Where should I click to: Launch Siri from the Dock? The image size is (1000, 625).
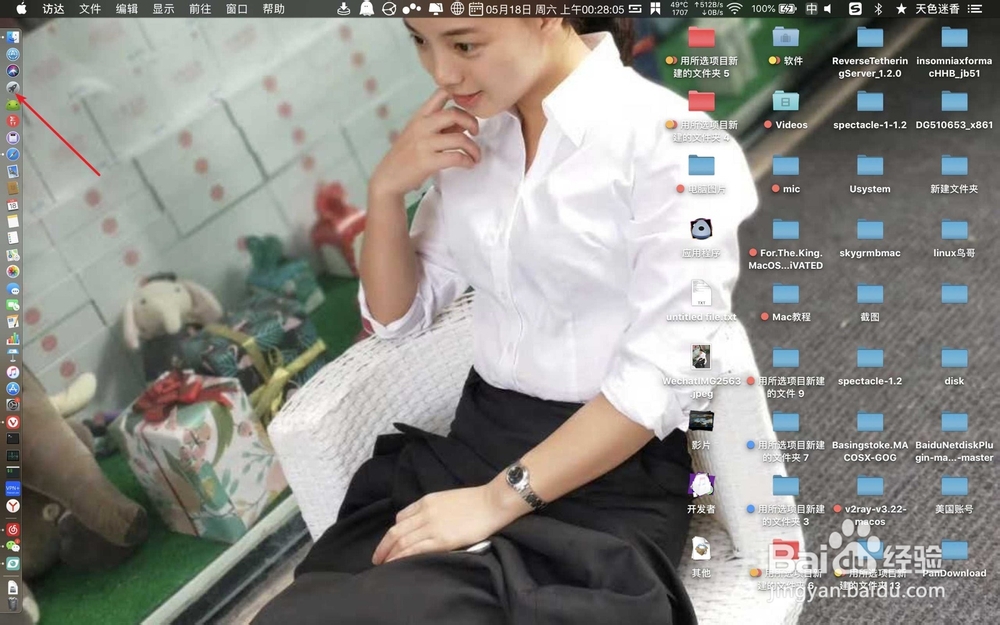12,71
